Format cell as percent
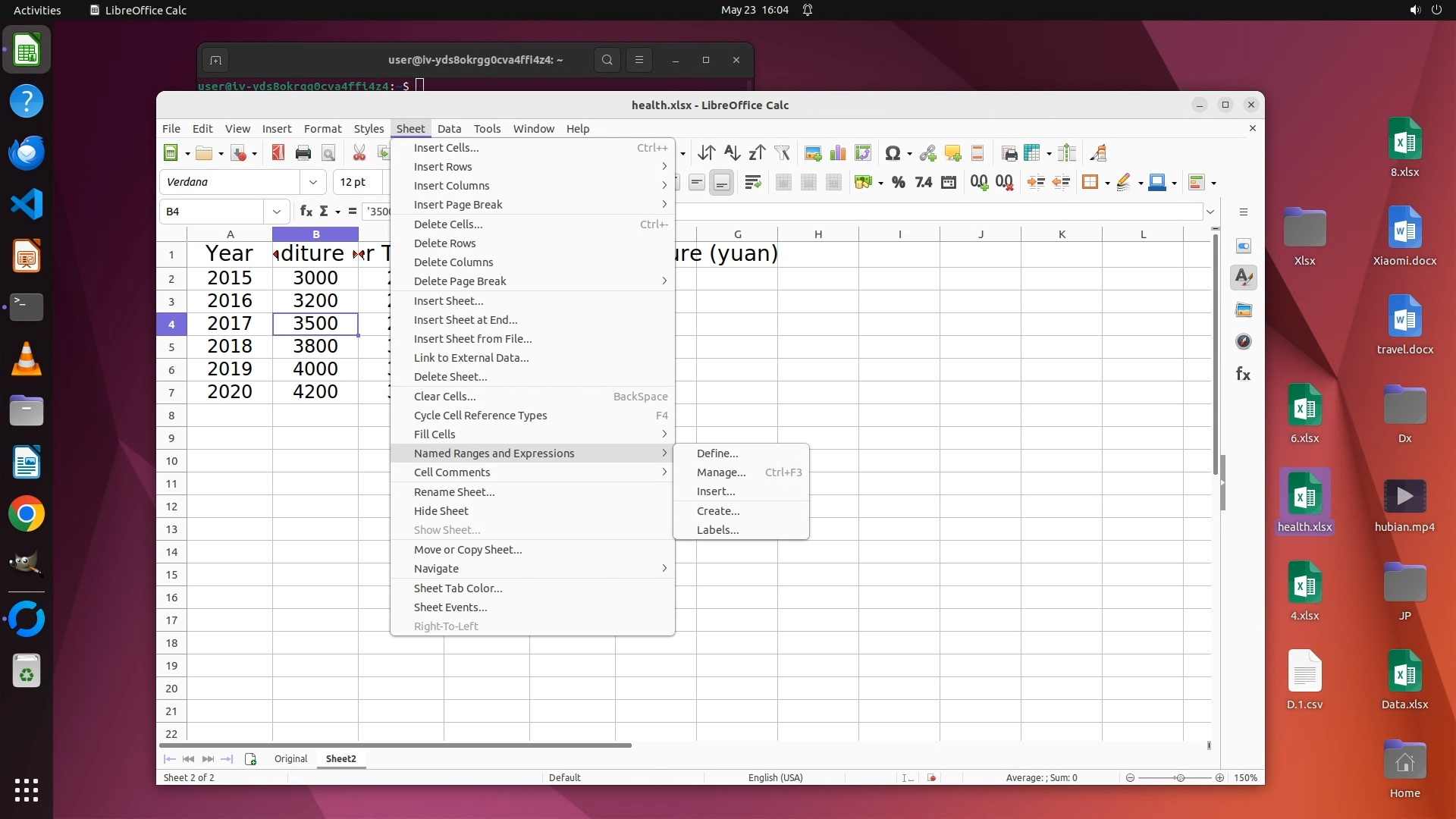The height and width of the screenshot is (819, 1456). coord(899,182)
